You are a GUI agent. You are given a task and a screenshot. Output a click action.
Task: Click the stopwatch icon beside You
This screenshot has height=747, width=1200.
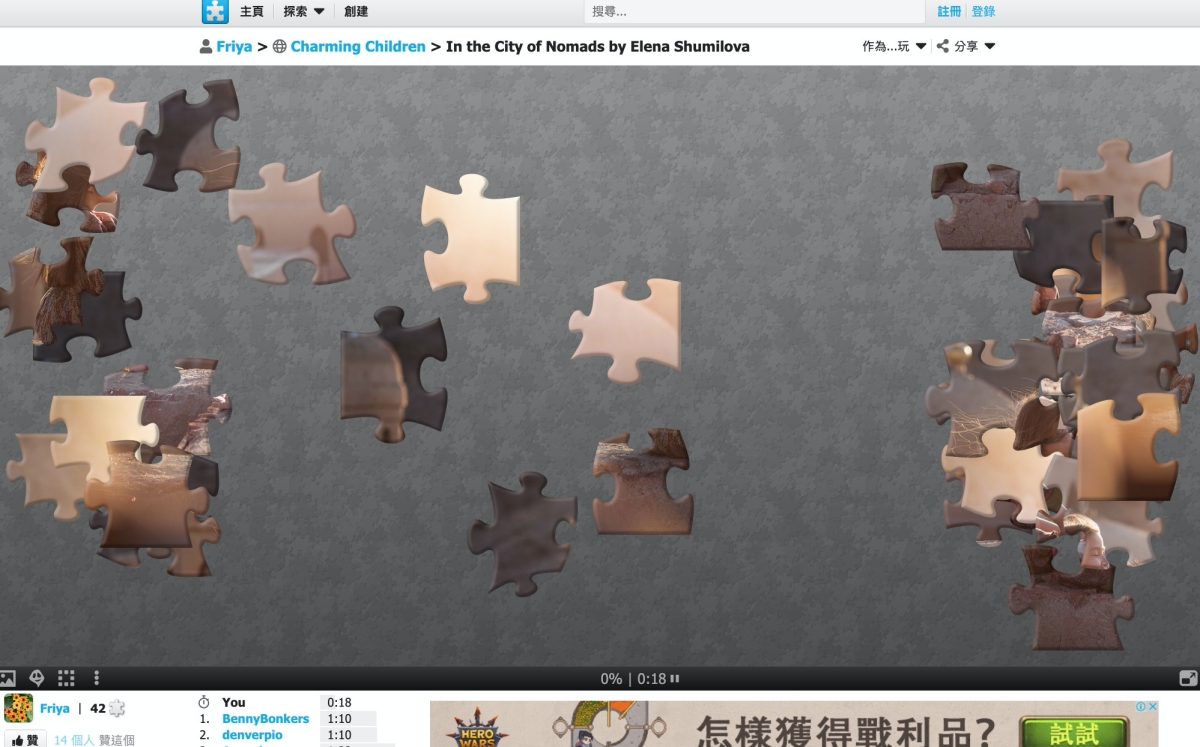pos(204,702)
